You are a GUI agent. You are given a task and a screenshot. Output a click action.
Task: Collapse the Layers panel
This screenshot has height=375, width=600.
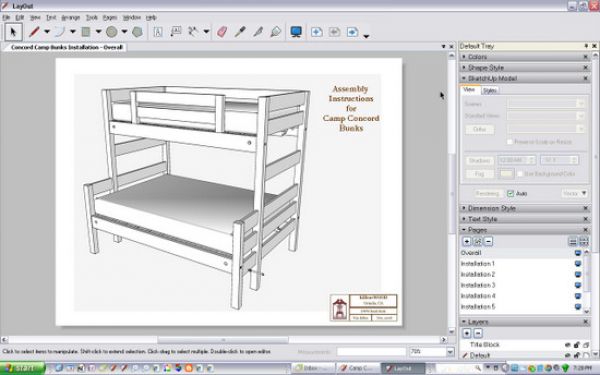(464, 322)
